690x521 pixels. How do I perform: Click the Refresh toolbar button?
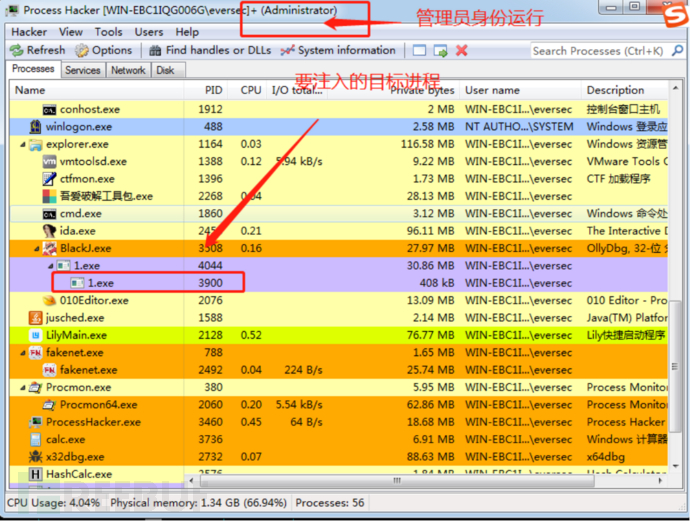point(37,50)
